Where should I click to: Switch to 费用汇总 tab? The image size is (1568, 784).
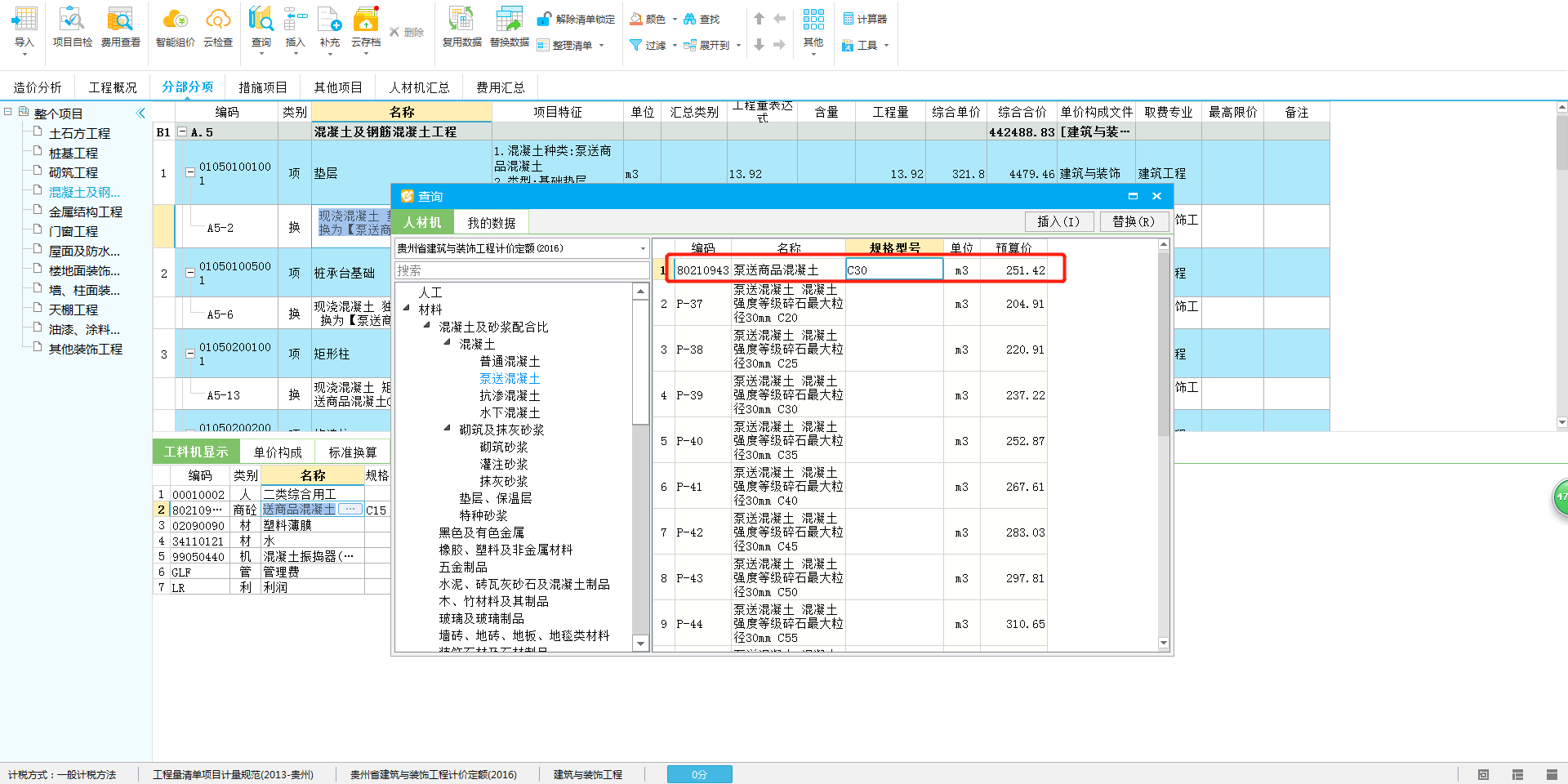(x=501, y=87)
